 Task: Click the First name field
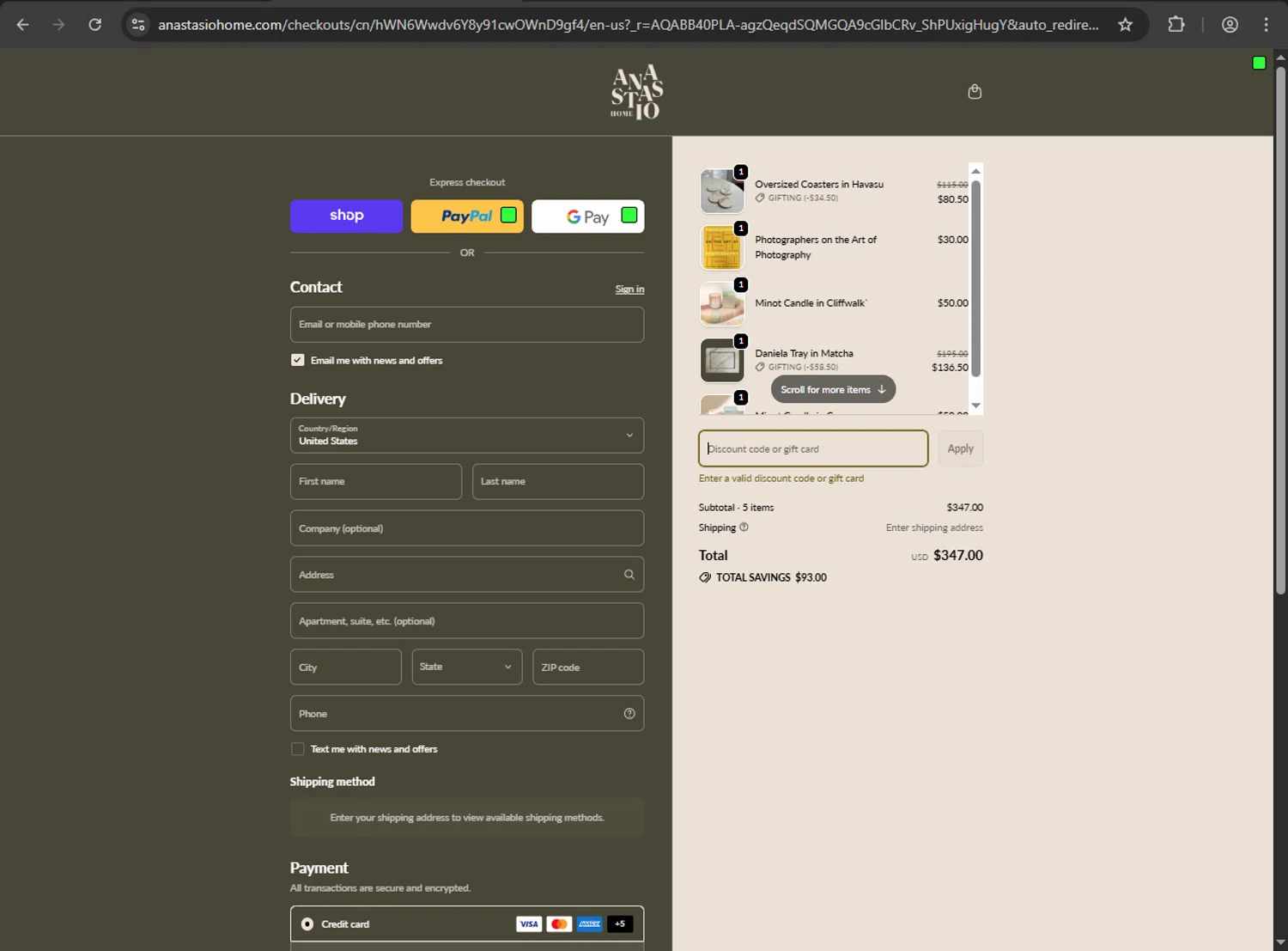(x=376, y=482)
